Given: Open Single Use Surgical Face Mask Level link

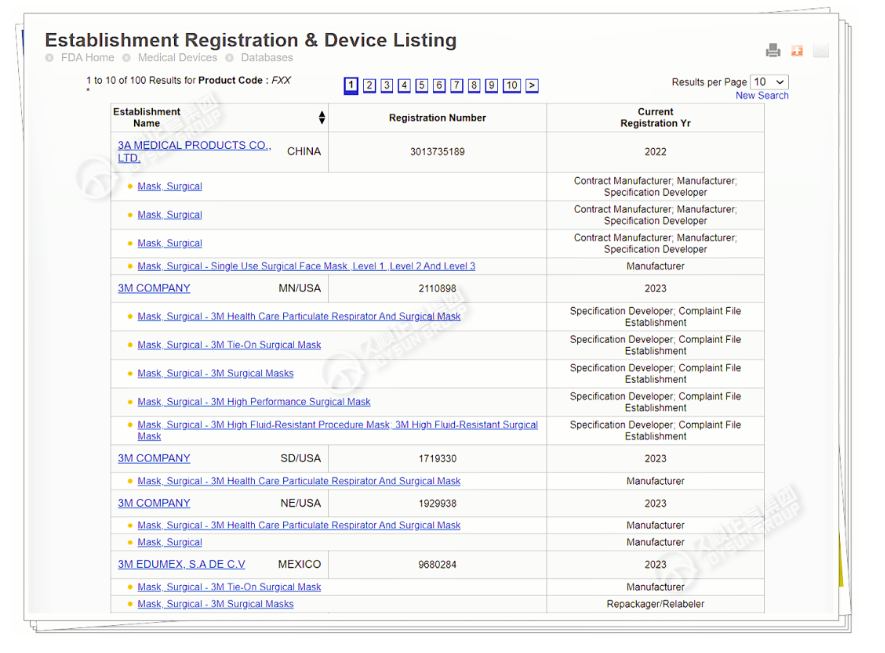Looking at the screenshot, I should click(306, 266).
